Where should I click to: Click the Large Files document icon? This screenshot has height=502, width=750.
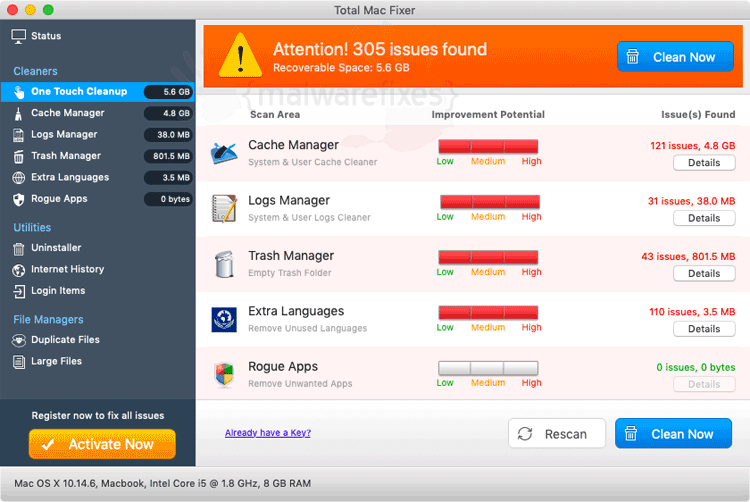pos(18,362)
